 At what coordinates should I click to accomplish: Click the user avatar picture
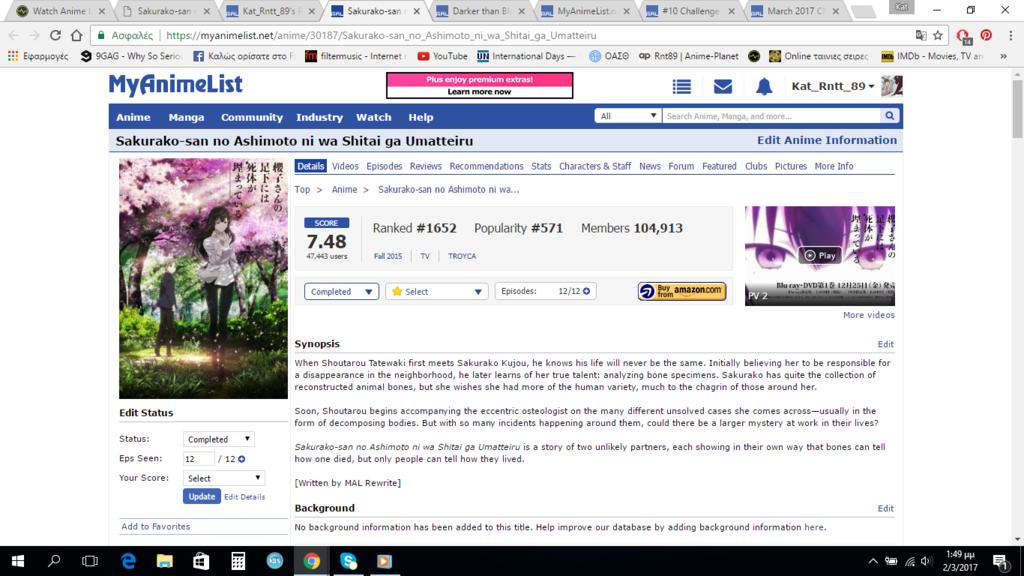pos(891,86)
